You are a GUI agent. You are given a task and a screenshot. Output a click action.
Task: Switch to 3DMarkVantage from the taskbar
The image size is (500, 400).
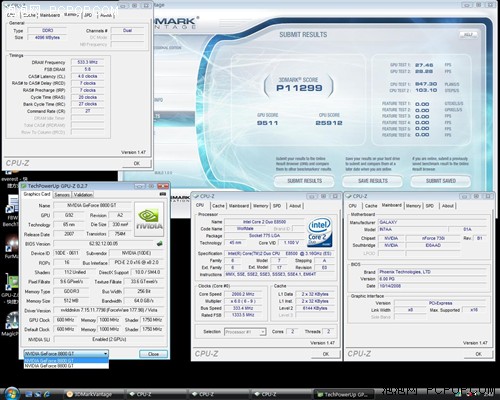[93, 394]
